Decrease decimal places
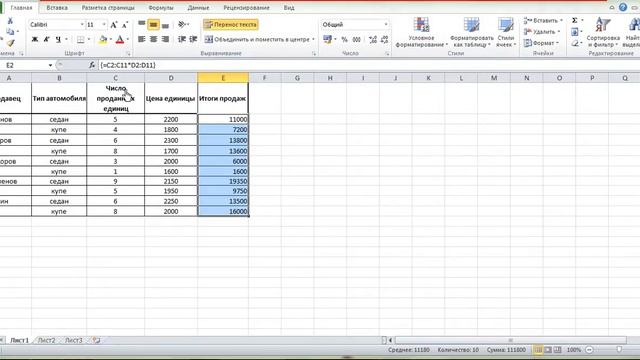The image size is (640, 360). (384, 40)
